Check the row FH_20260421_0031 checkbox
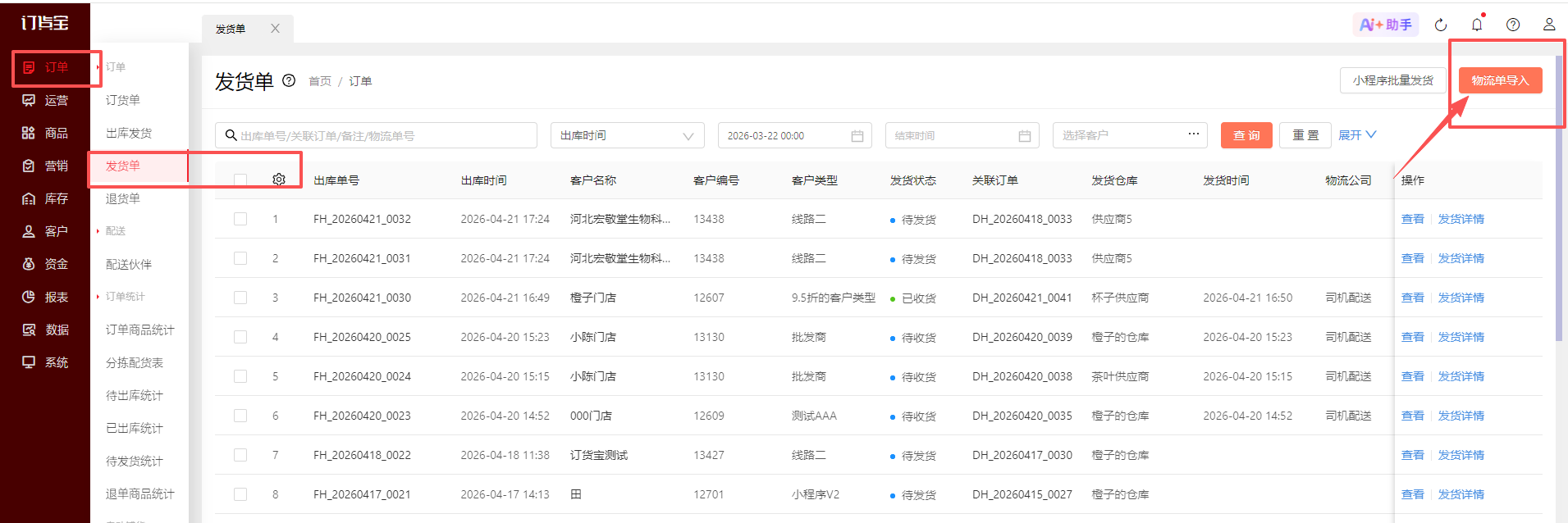Viewport: 1568px width, 523px height. [240, 258]
